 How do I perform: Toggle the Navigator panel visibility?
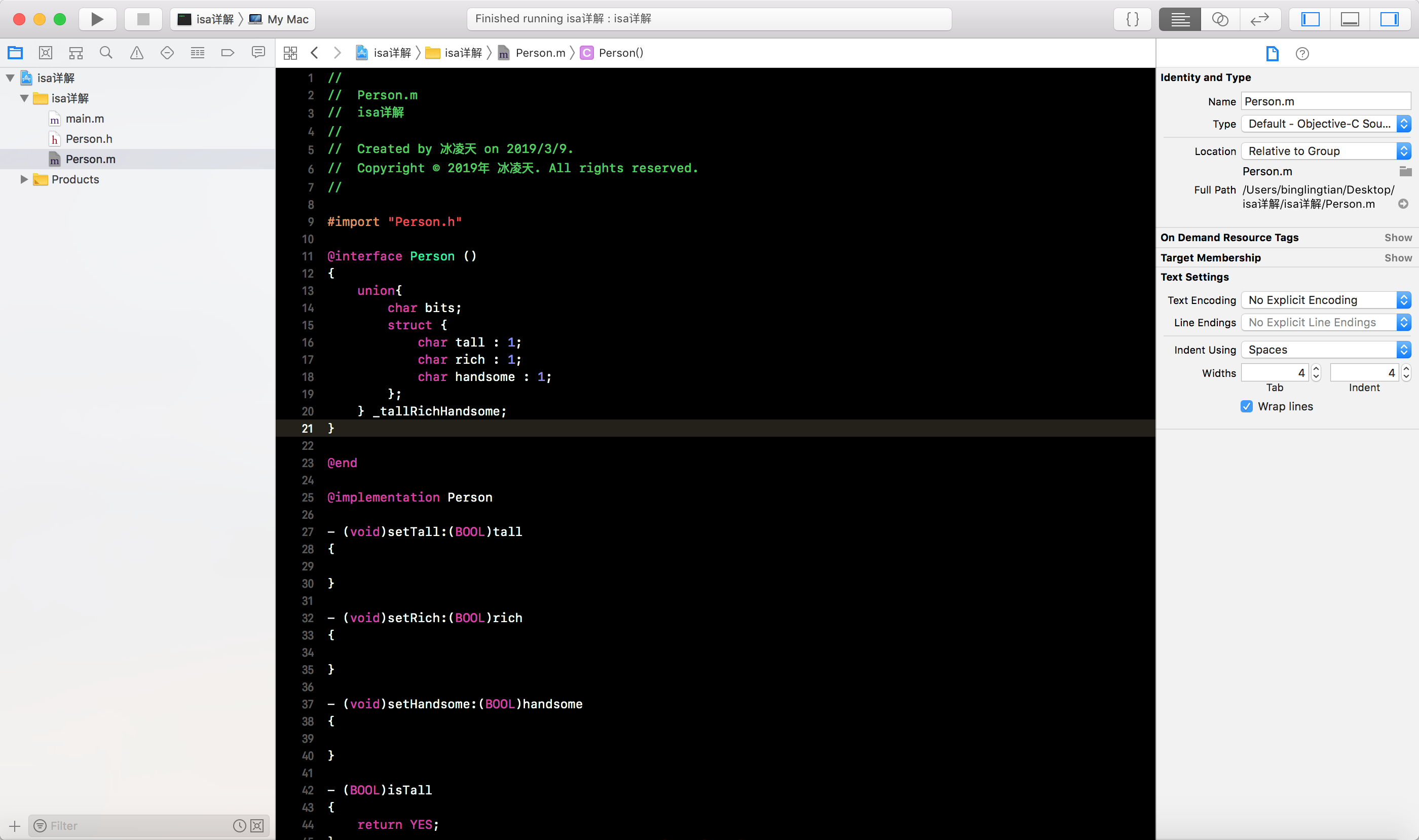pos(1310,19)
